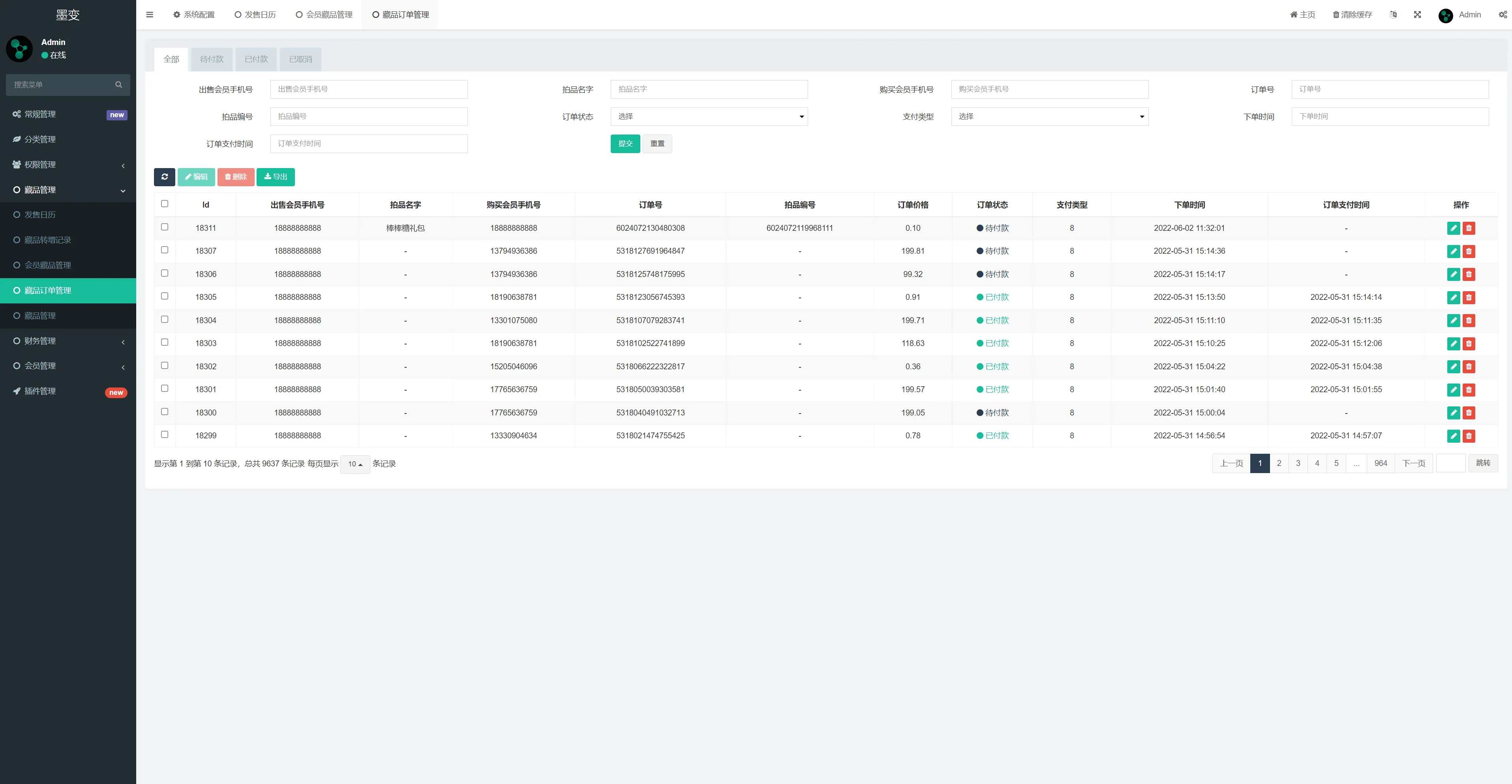Open the 支付类型 select dropdown
The image size is (1512, 784).
[1049, 116]
